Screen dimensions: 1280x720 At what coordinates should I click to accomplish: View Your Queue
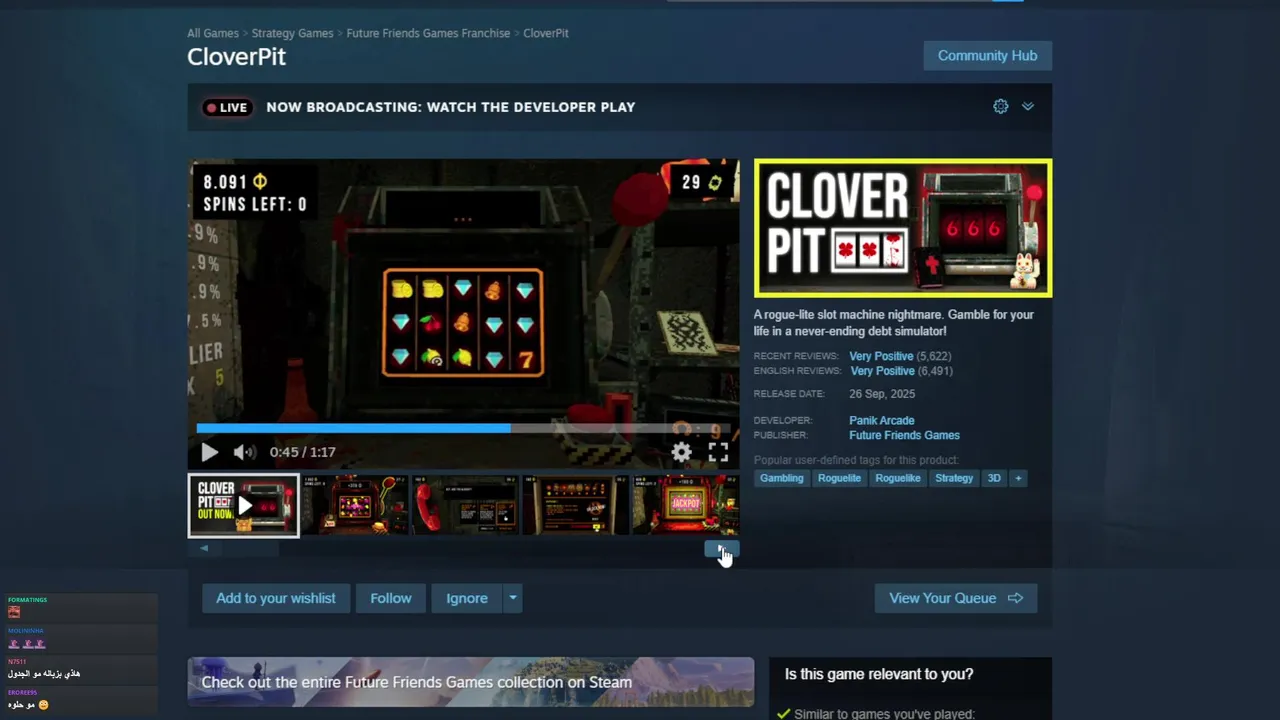[x=956, y=598]
